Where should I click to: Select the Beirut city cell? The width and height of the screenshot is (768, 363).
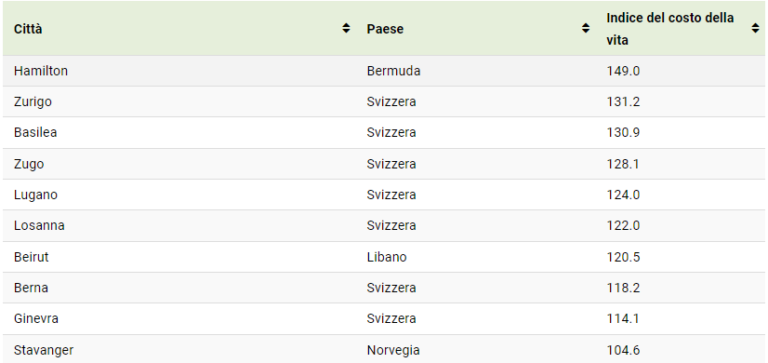click(179, 257)
